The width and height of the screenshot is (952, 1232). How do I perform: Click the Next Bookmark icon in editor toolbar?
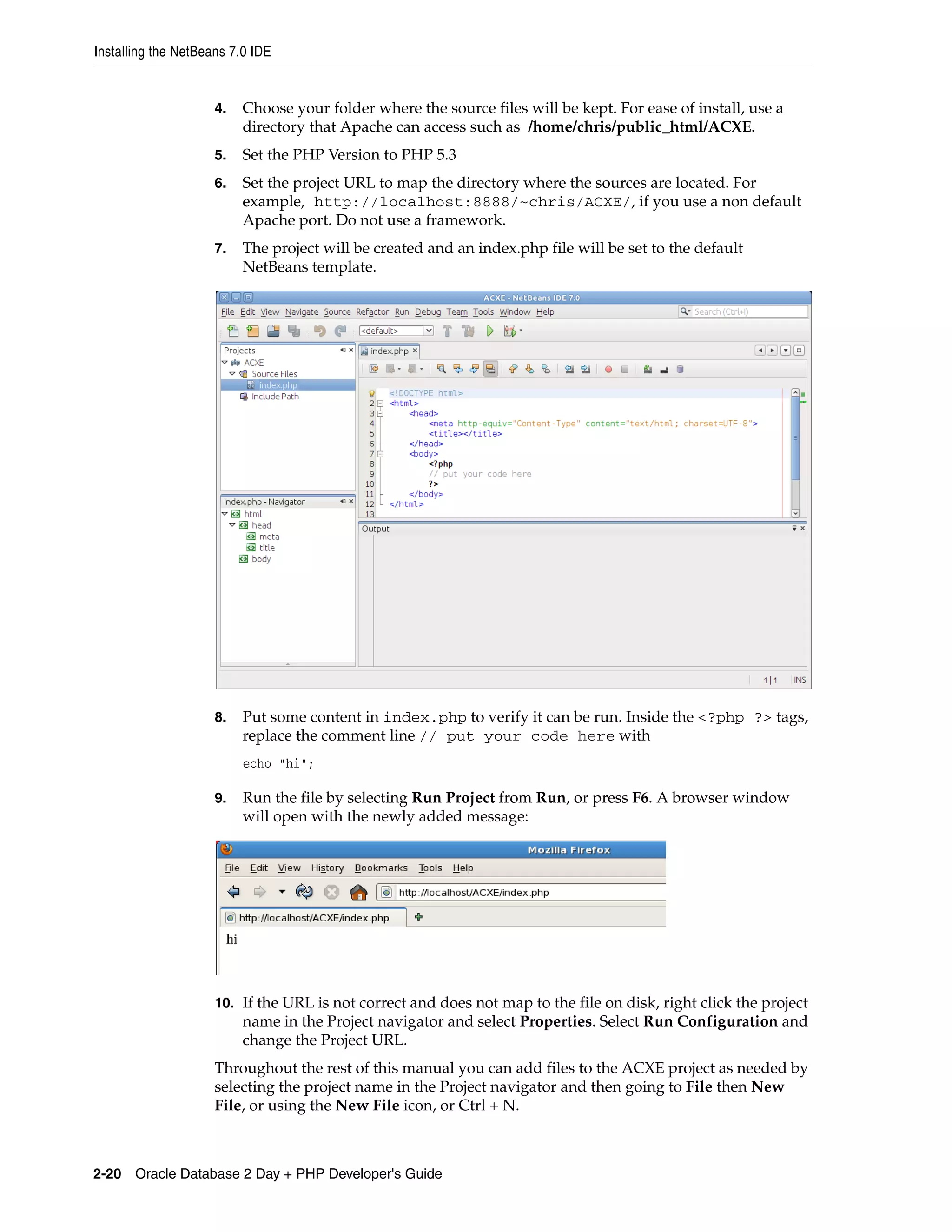click(529, 369)
